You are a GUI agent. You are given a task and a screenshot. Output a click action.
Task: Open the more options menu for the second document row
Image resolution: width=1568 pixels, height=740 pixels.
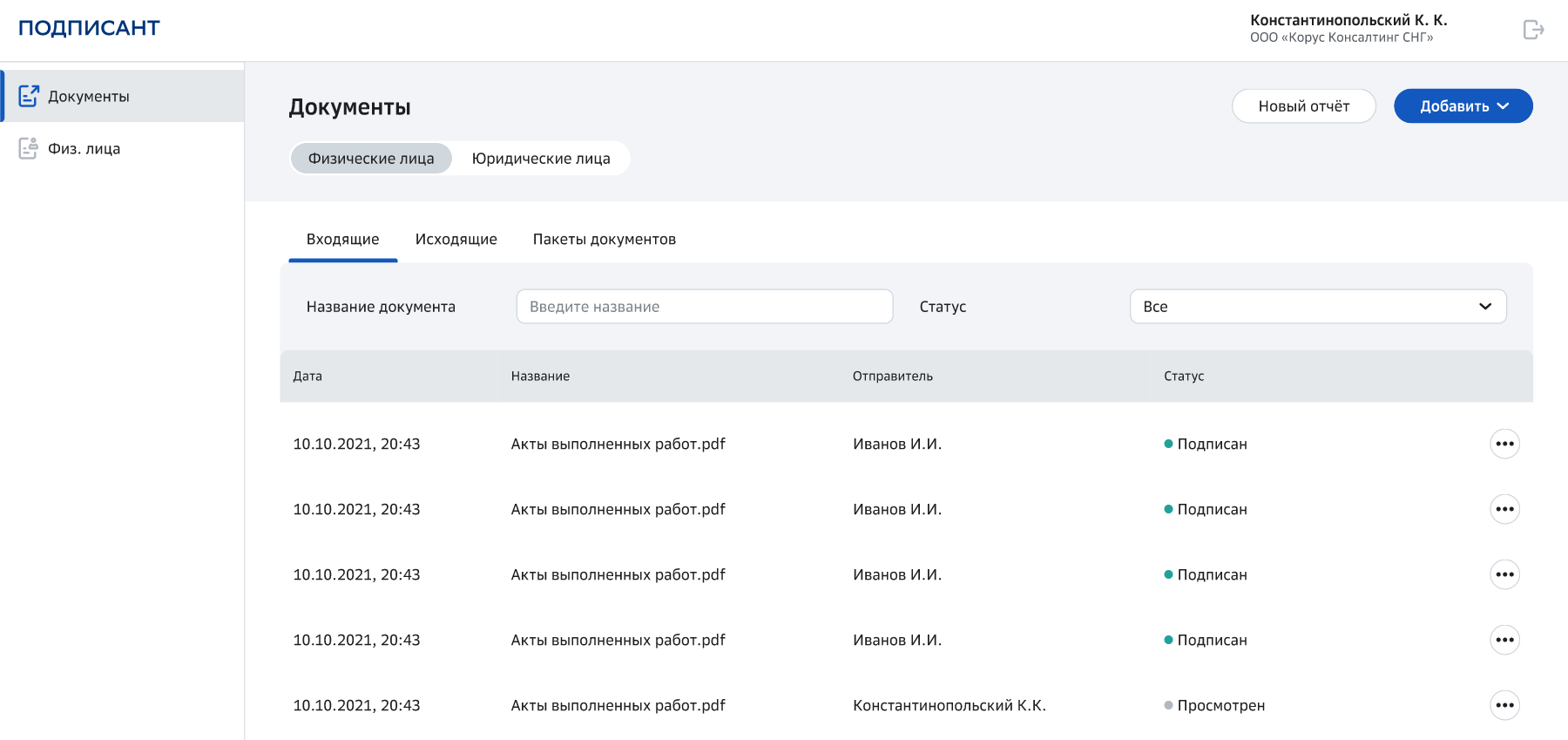pos(1504,509)
